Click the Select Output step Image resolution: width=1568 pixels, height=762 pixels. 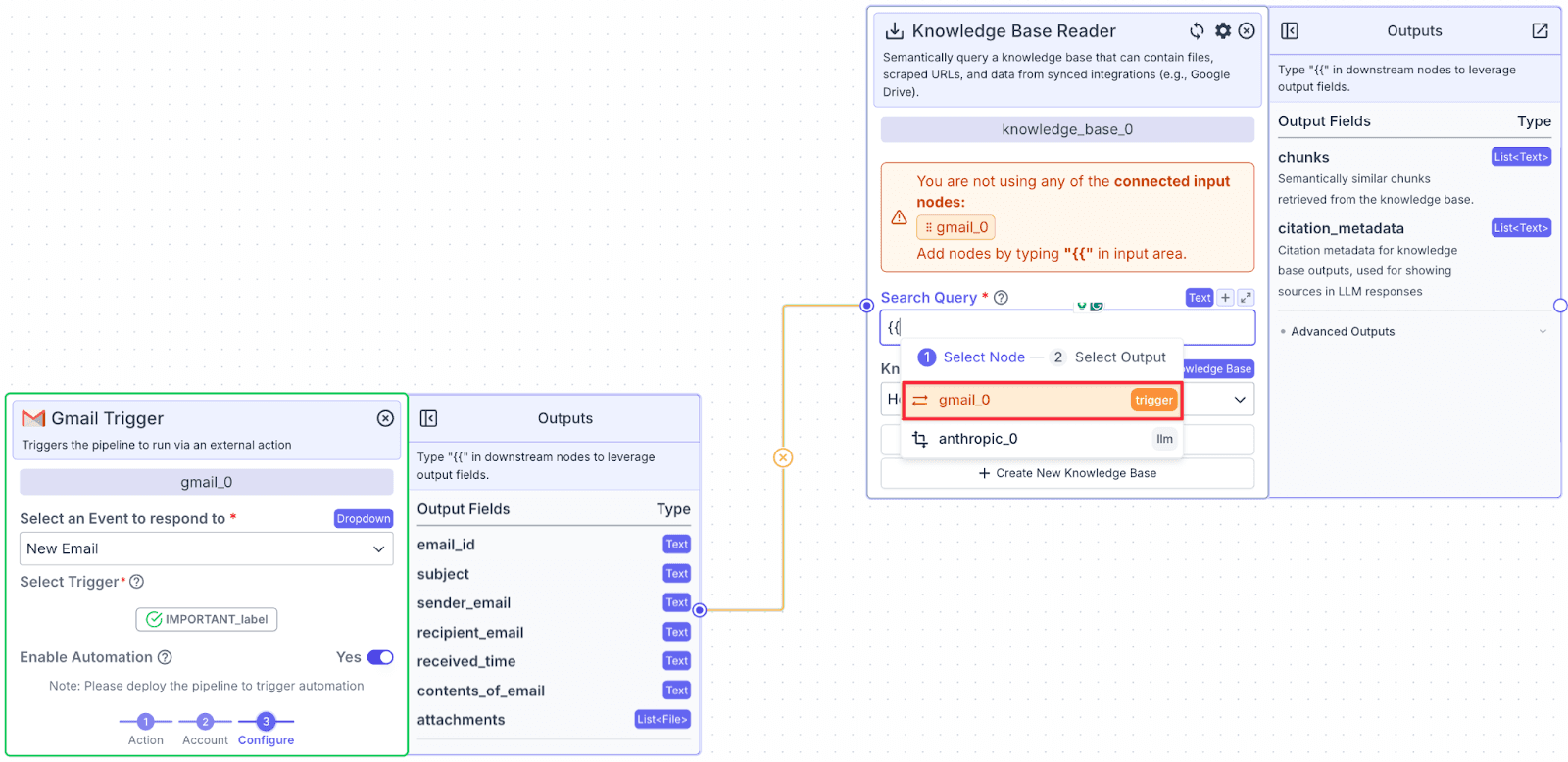pos(1108,357)
